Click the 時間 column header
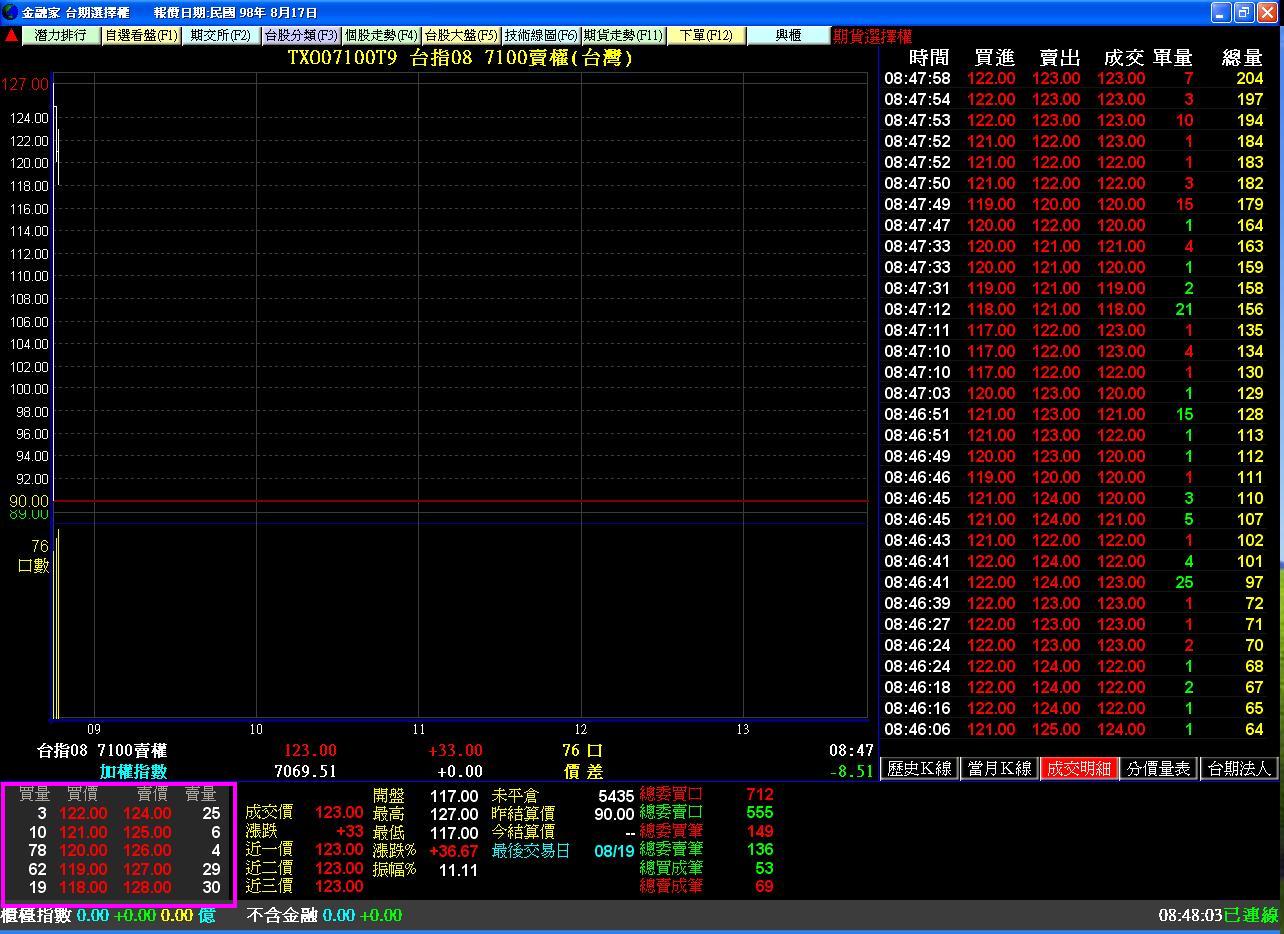Image resolution: width=1284 pixels, height=934 pixels. tap(930, 58)
